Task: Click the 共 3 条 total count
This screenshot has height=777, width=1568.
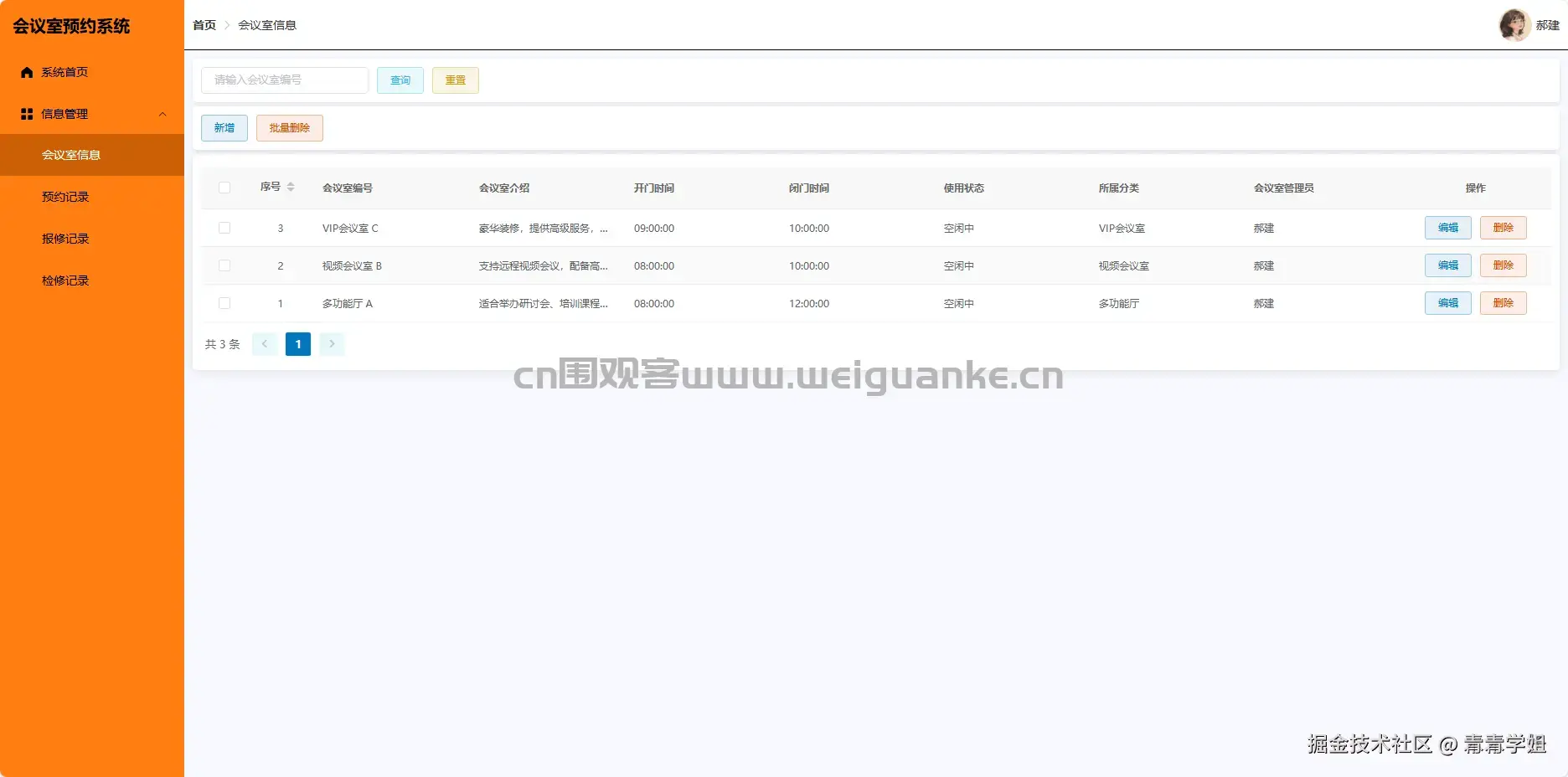Action: (x=223, y=344)
